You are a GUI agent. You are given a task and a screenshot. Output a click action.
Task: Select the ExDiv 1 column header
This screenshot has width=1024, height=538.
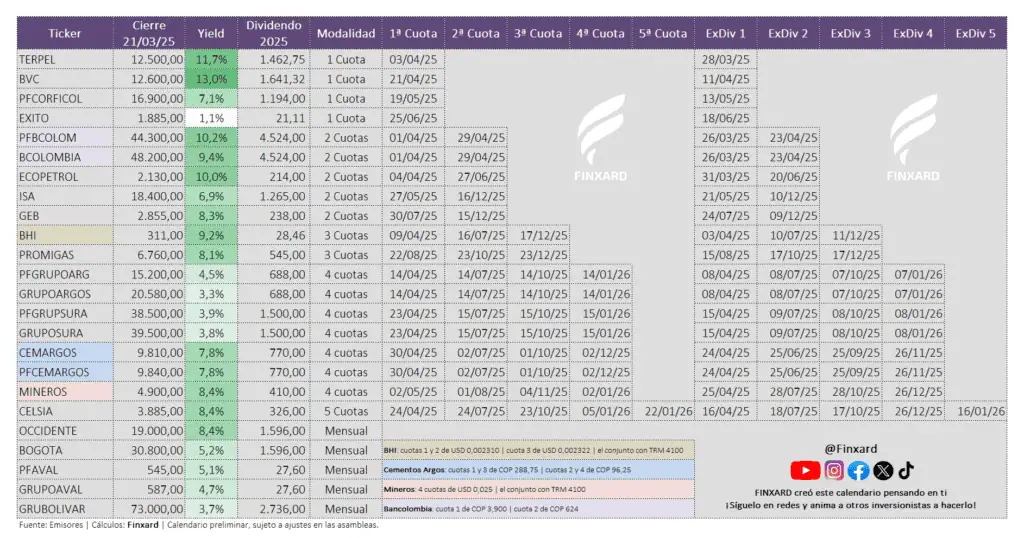coord(726,33)
